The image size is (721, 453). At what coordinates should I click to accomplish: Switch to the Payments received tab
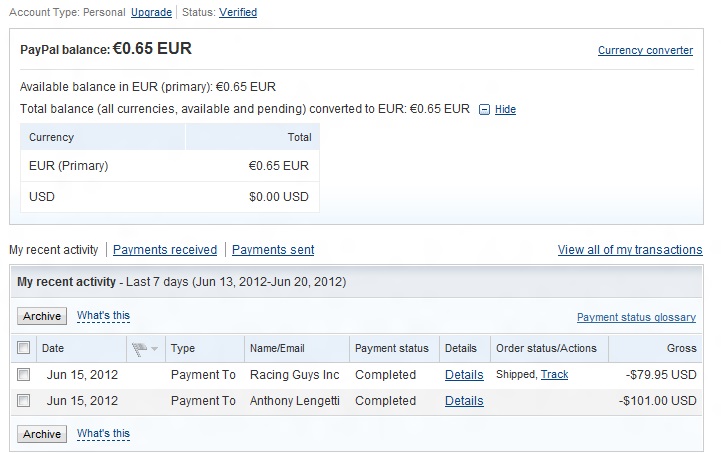coord(165,250)
